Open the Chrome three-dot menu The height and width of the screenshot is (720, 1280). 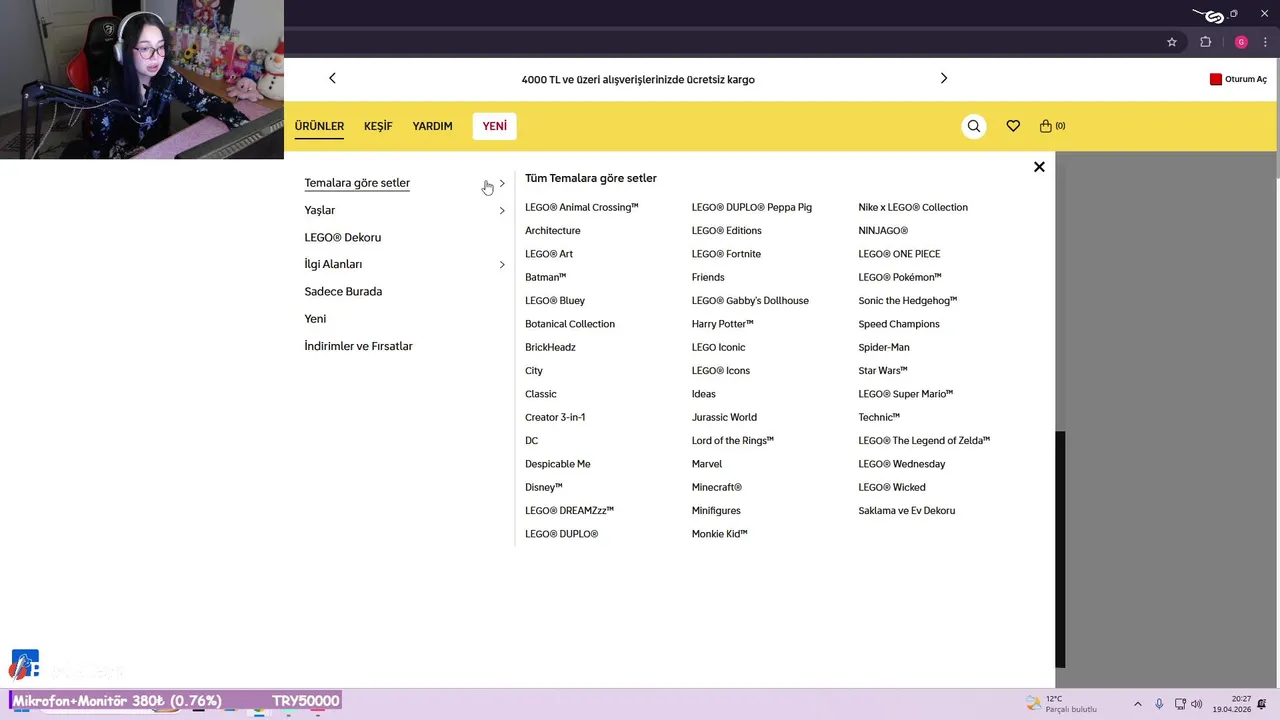coord(1265,42)
